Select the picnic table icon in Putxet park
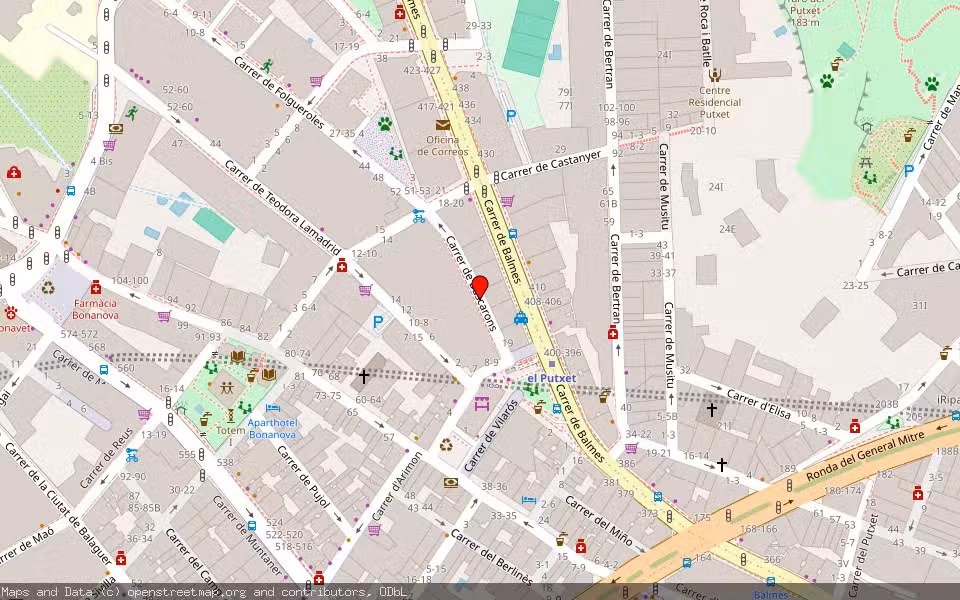The width and height of the screenshot is (960, 600). pyautogui.click(x=866, y=162)
